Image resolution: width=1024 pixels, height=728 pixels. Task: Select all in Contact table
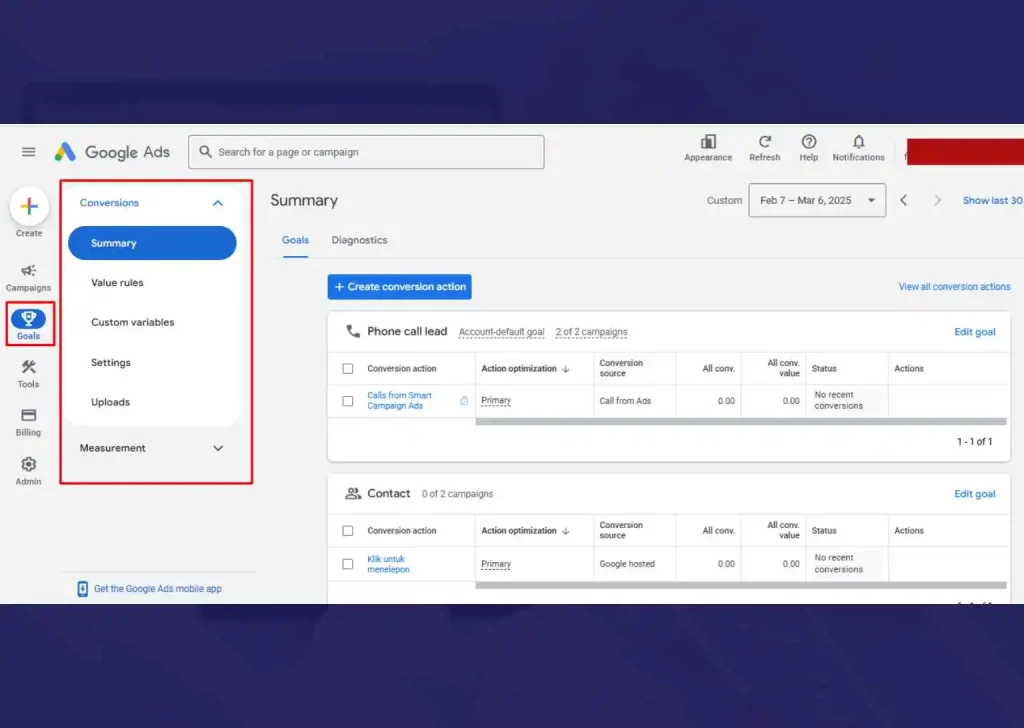point(347,531)
